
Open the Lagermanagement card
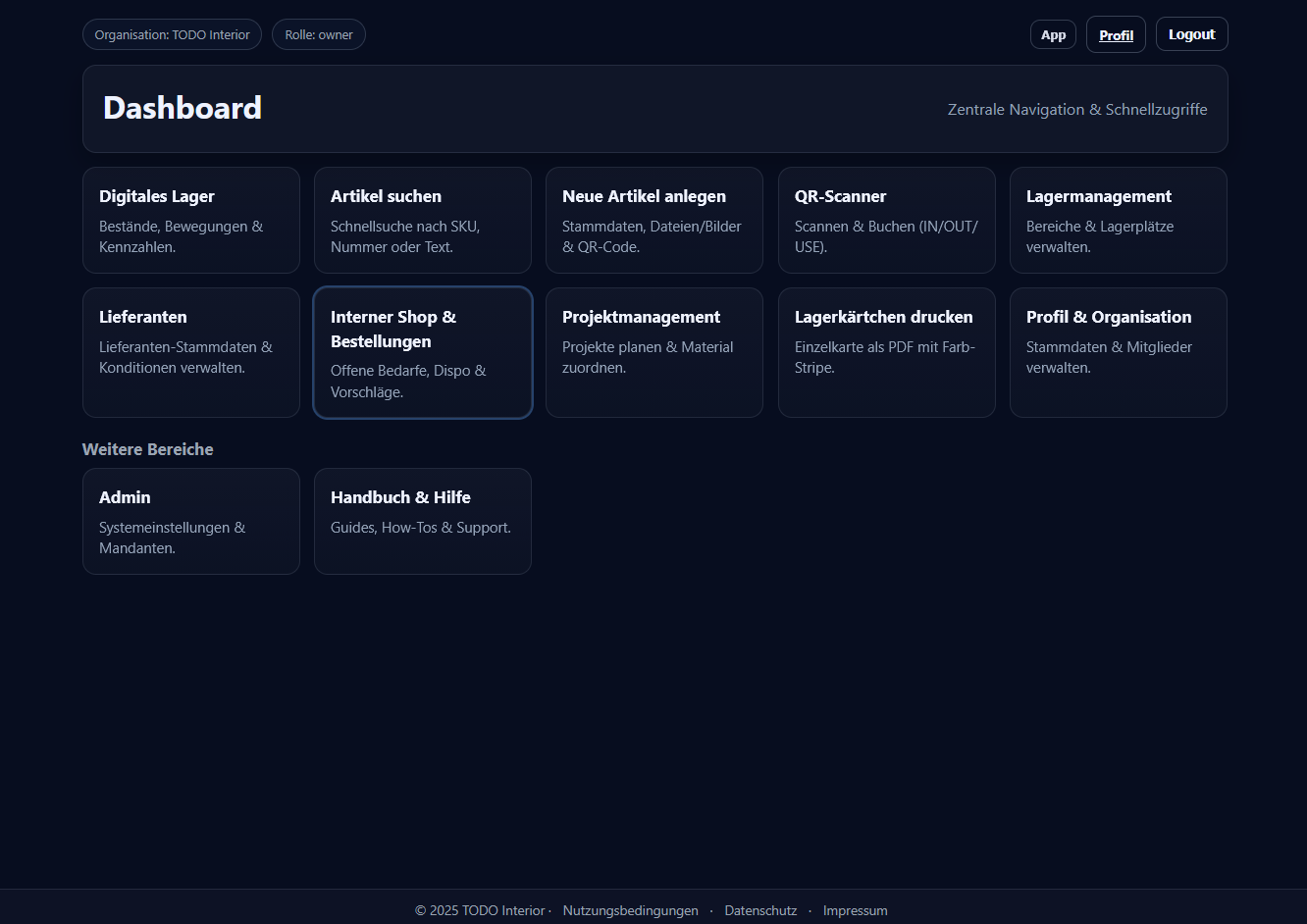(x=1118, y=220)
